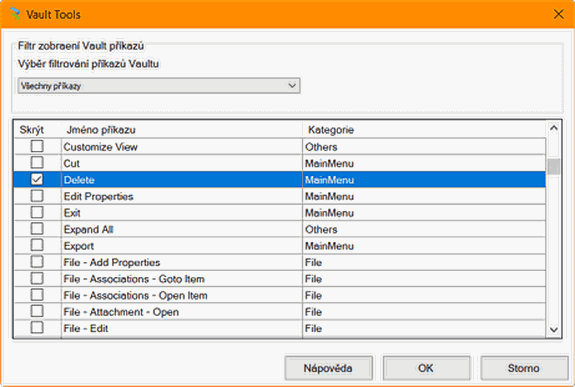Tick hide checkbox for File - Associations - Open Item

[37, 295]
